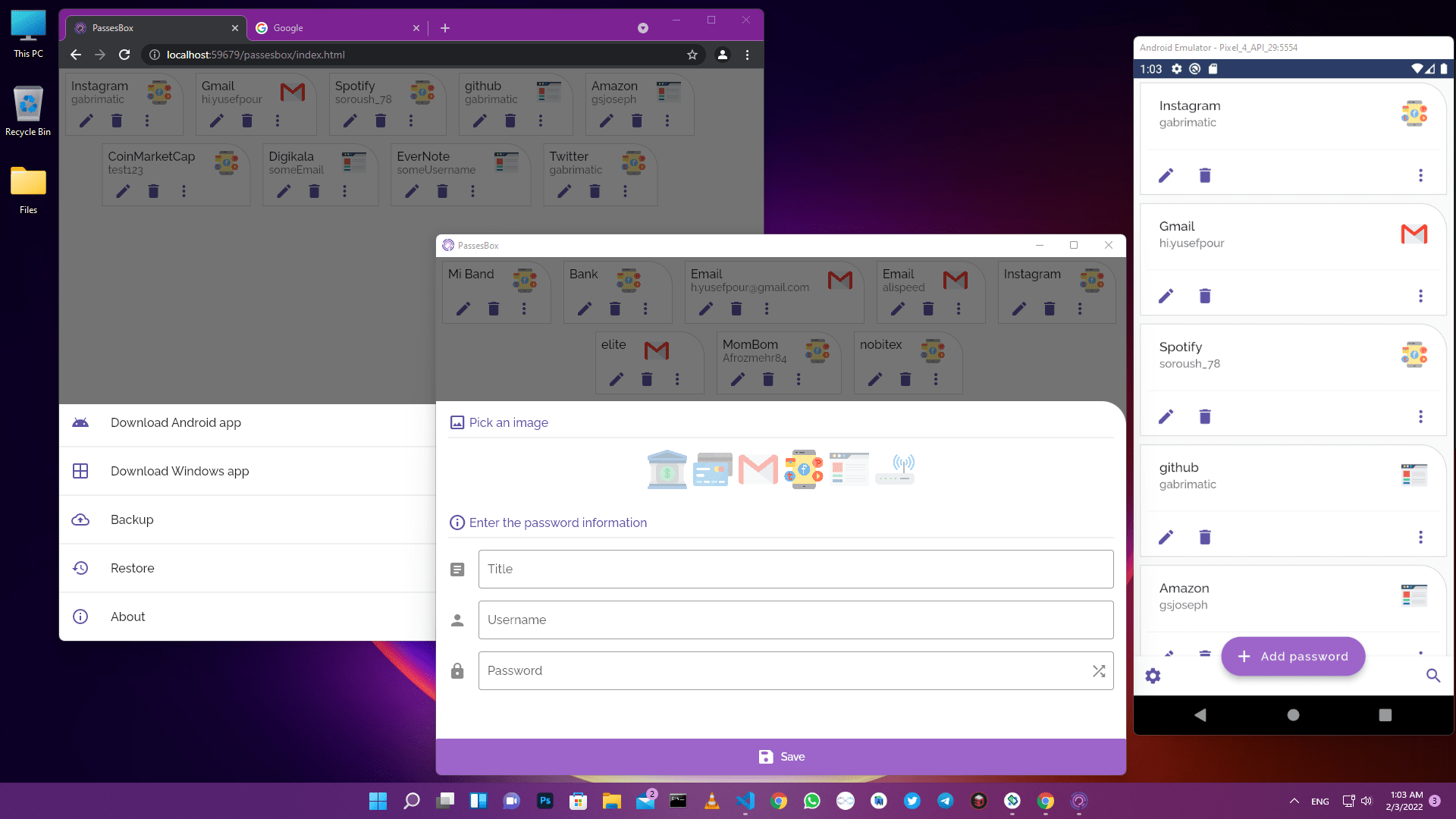The width and height of the screenshot is (1456, 819).
Task: Delete the Bank password entry
Action: click(x=615, y=309)
